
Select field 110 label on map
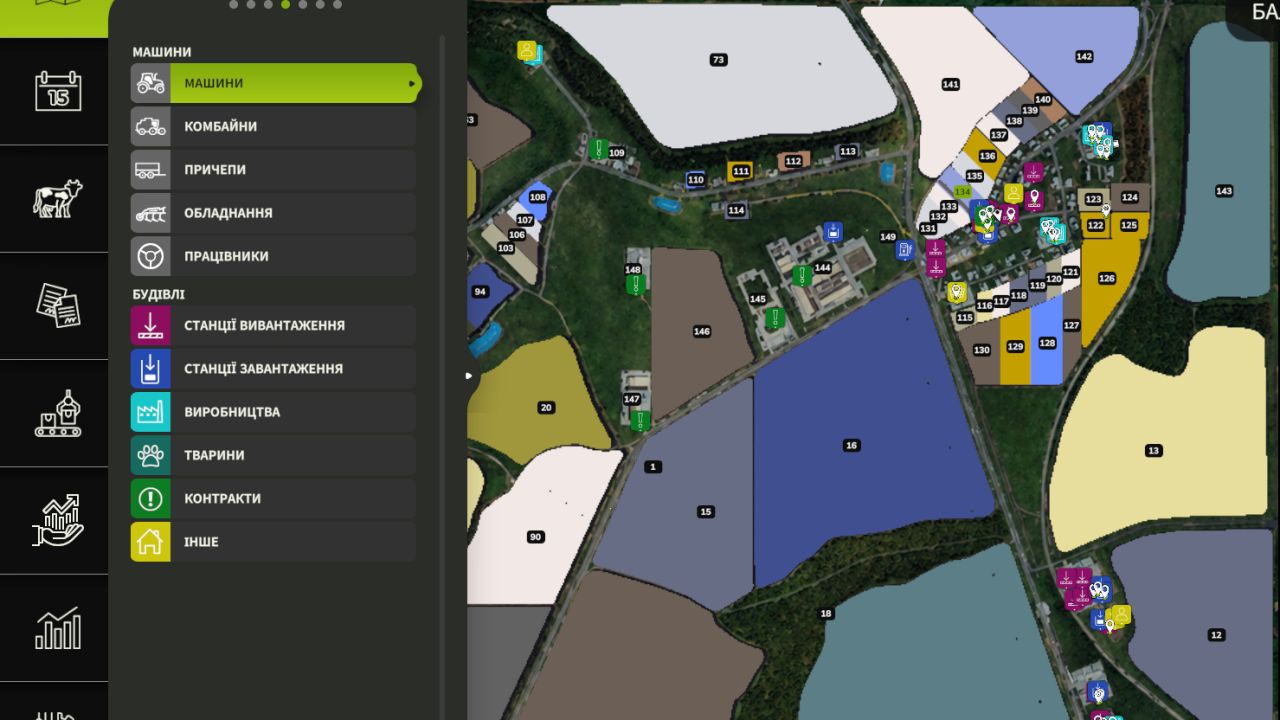(x=696, y=180)
